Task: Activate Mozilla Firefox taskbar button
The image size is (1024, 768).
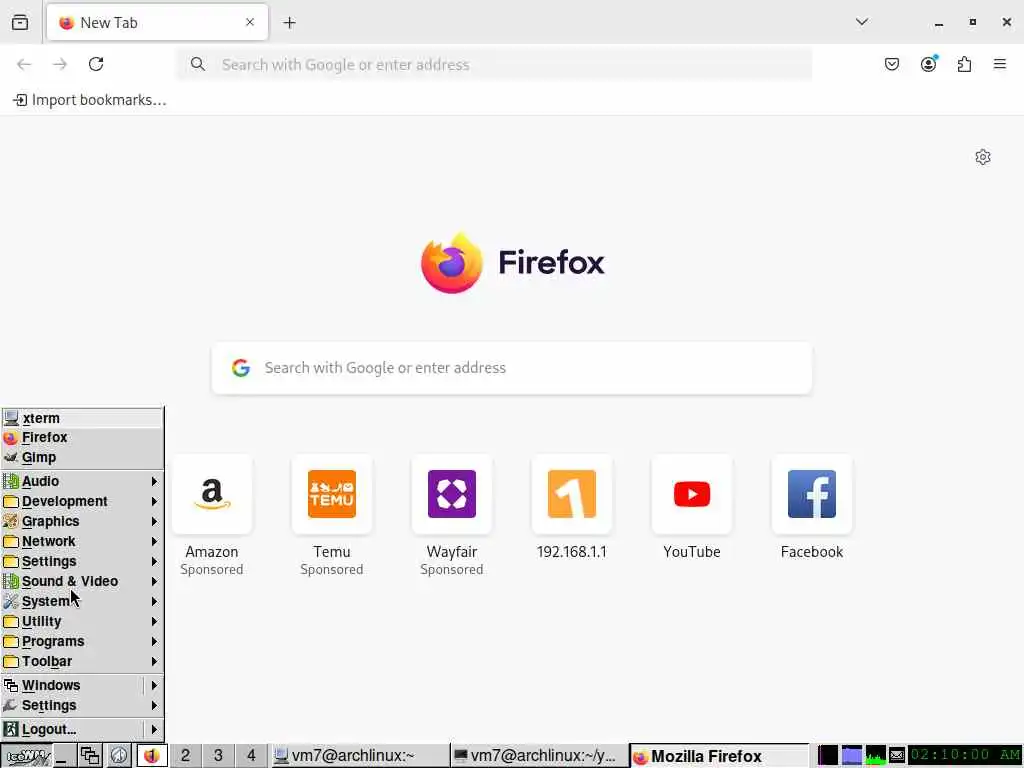Action: [x=719, y=756]
